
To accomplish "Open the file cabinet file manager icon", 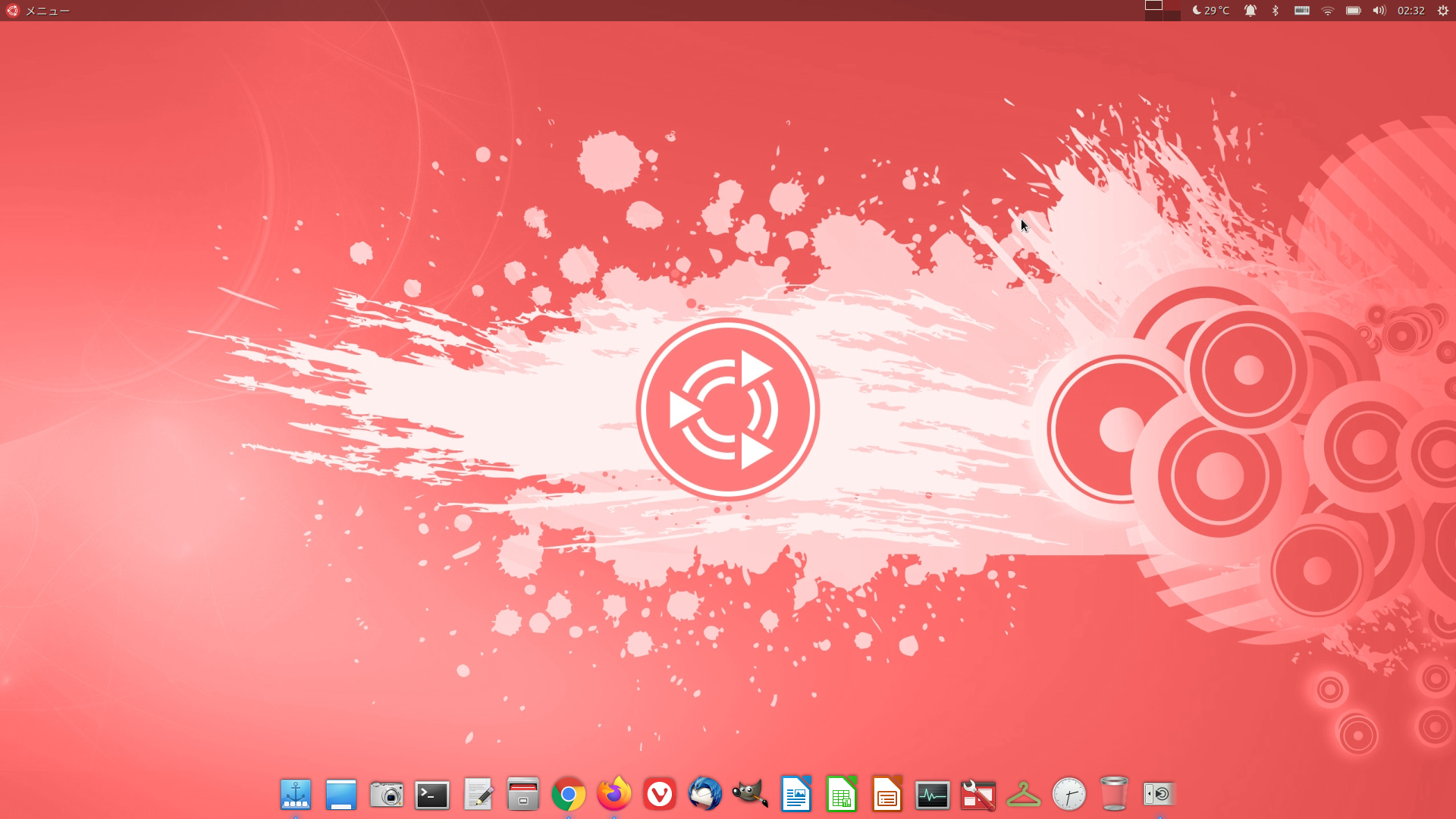I will point(523,795).
